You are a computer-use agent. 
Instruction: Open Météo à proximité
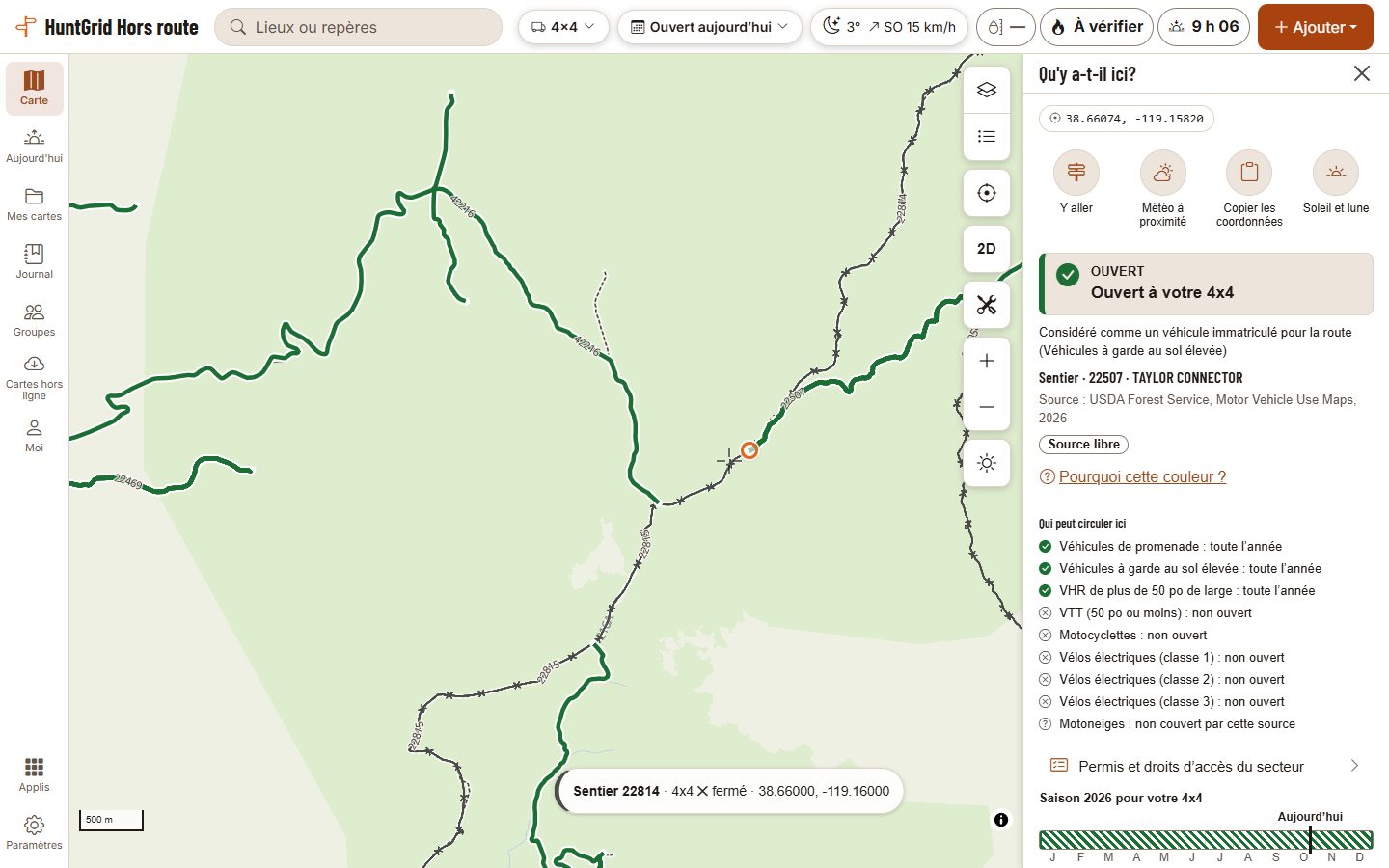point(1162,189)
